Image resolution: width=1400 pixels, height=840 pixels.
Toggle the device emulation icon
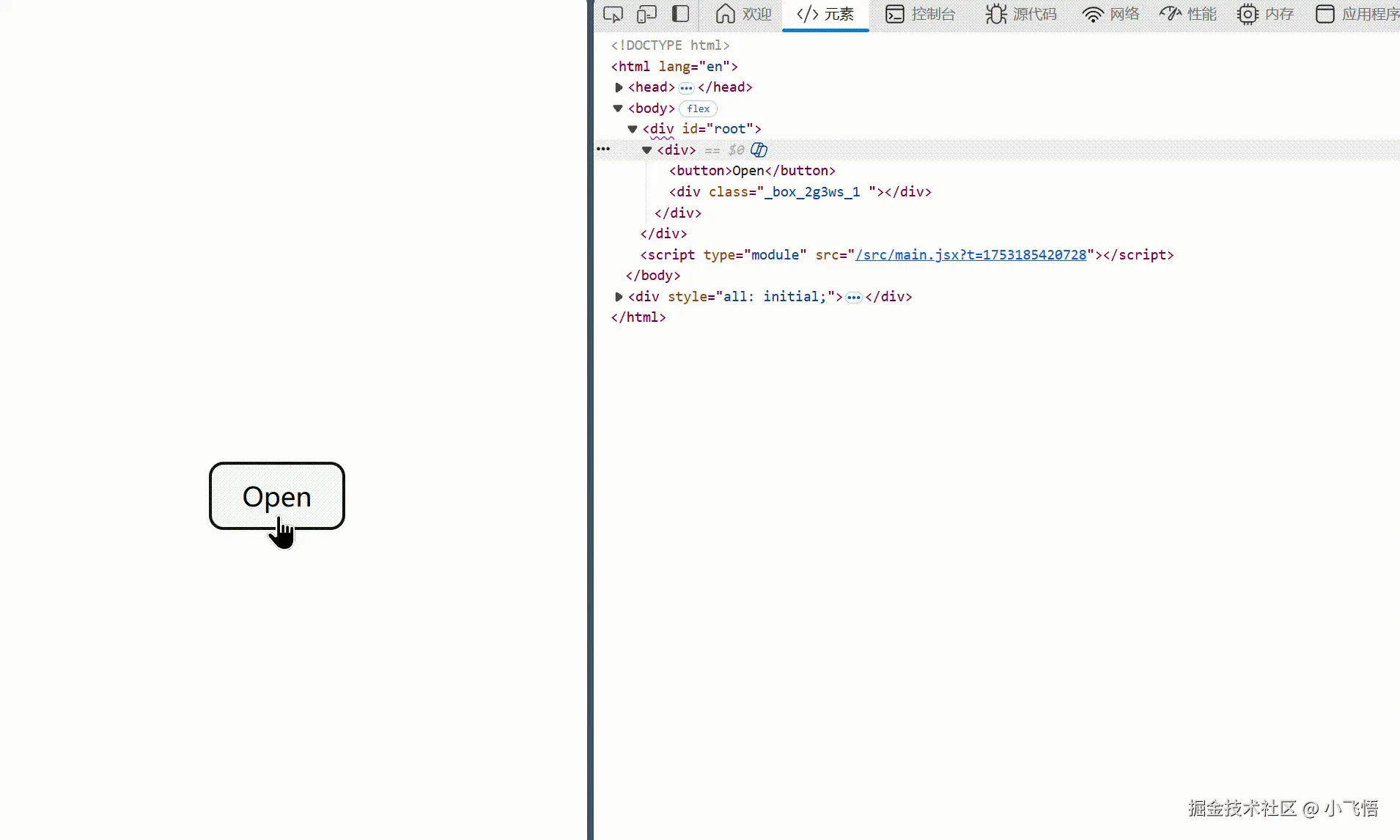click(647, 14)
